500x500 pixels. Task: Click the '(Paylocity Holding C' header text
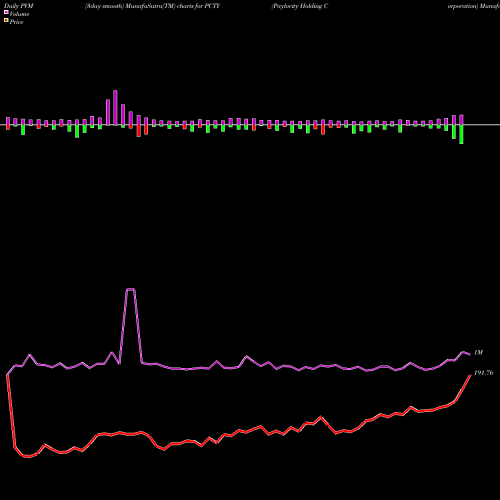[300, 6]
